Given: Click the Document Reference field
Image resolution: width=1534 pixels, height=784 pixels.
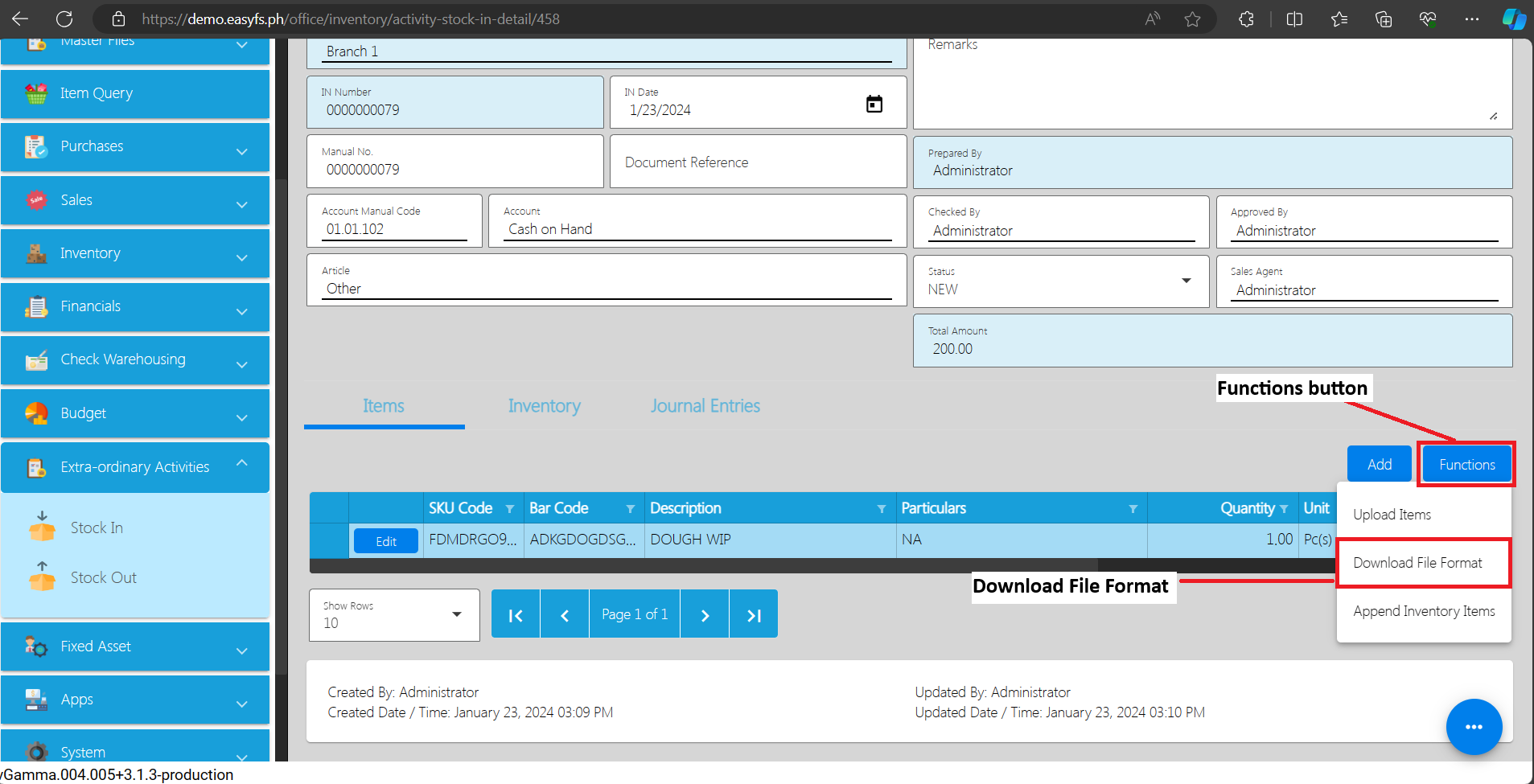Looking at the screenshot, I should point(759,162).
